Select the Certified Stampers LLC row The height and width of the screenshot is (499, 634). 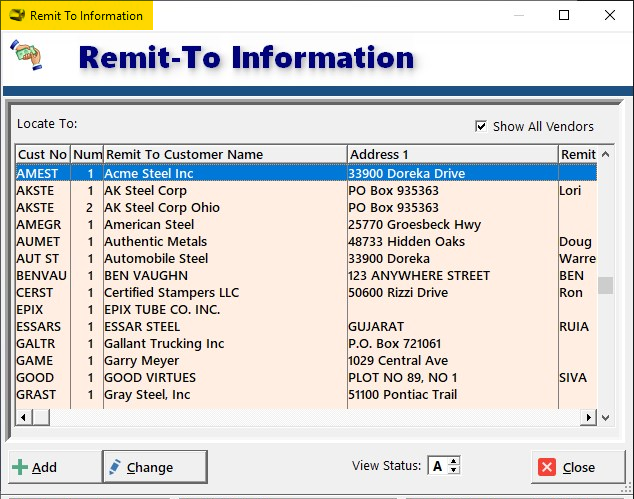pos(306,292)
